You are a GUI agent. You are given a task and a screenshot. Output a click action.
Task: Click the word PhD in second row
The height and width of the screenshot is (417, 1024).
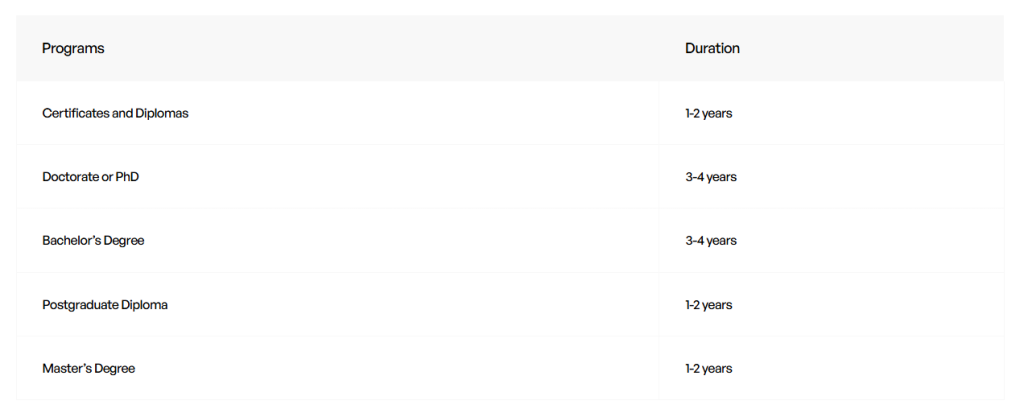(127, 177)
